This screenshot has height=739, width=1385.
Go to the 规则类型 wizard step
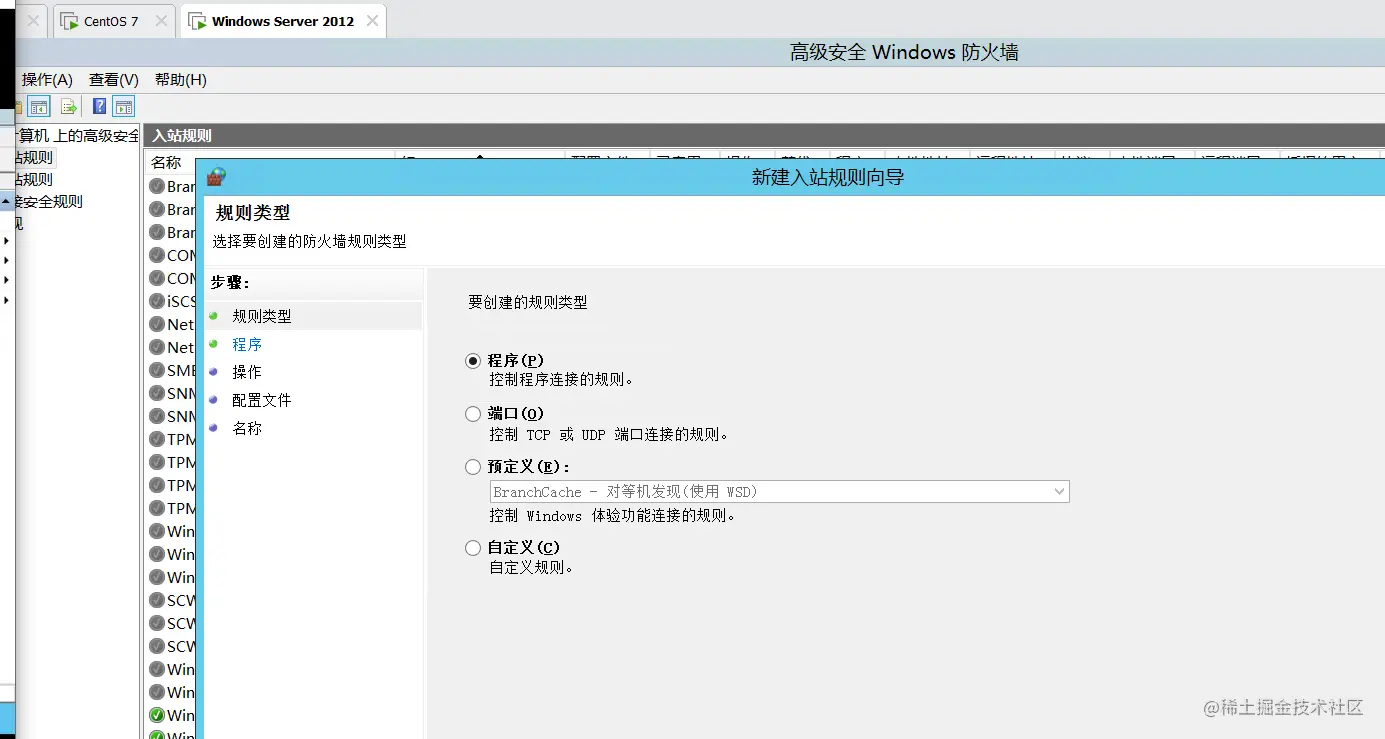click(262, 316)
